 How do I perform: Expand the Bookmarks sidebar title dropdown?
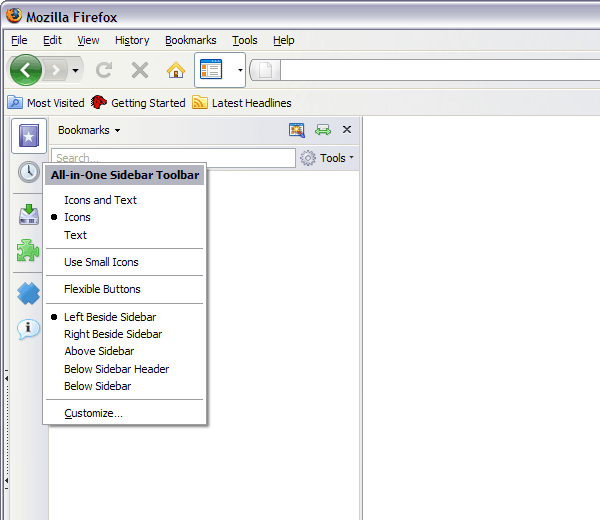click(x=89, y=130)
